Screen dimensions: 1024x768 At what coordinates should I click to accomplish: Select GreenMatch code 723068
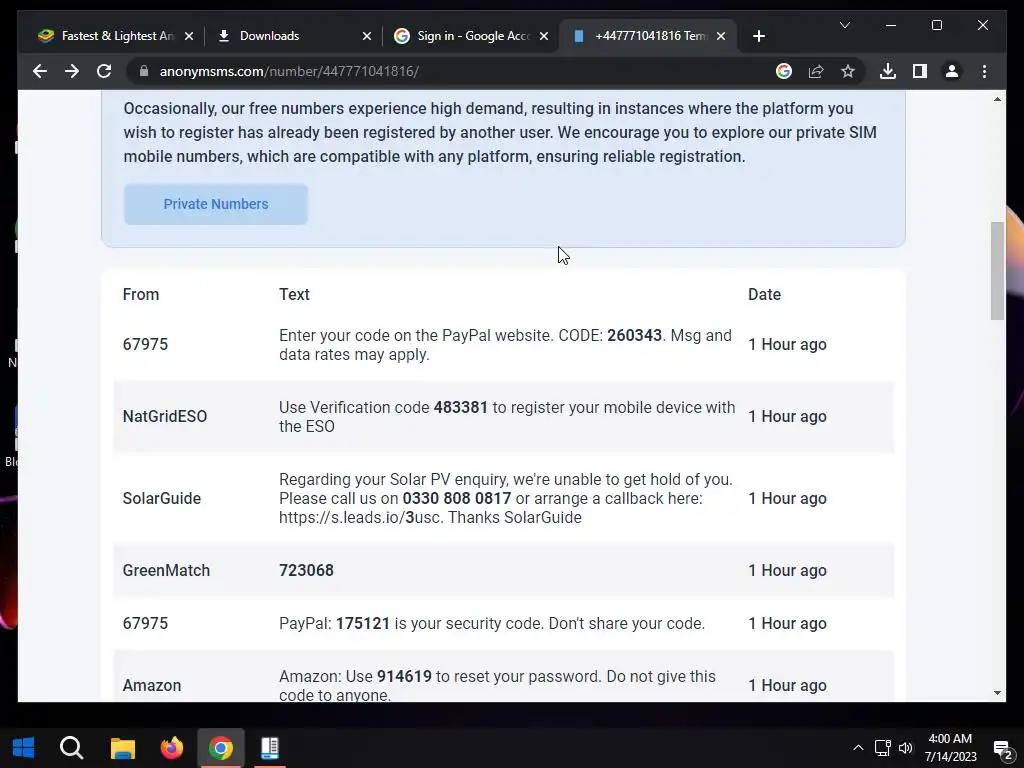(x=306, y=570)
